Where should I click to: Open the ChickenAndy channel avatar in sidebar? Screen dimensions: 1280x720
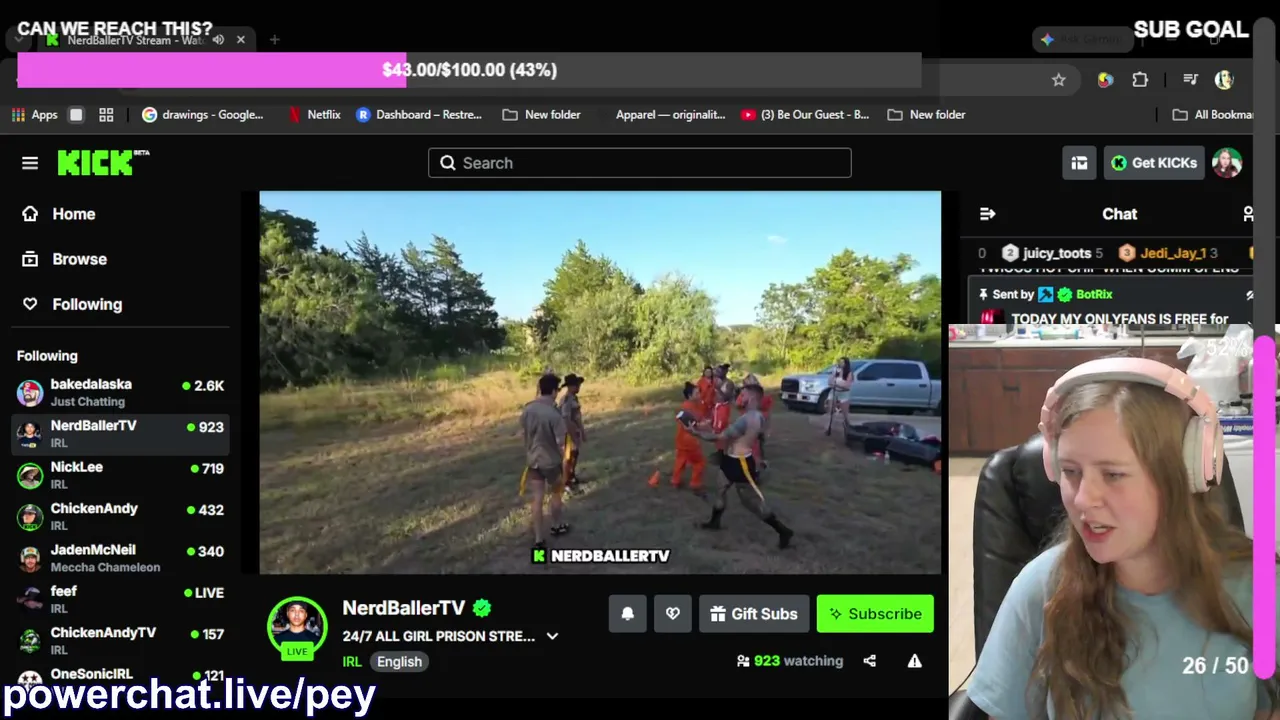(x=30, y=516)
